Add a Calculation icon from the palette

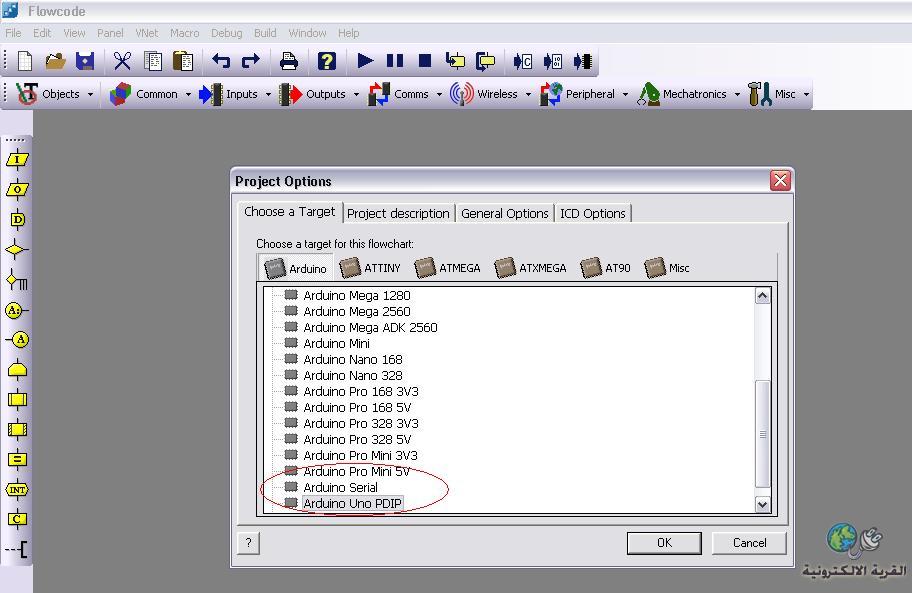click(17, 459)
